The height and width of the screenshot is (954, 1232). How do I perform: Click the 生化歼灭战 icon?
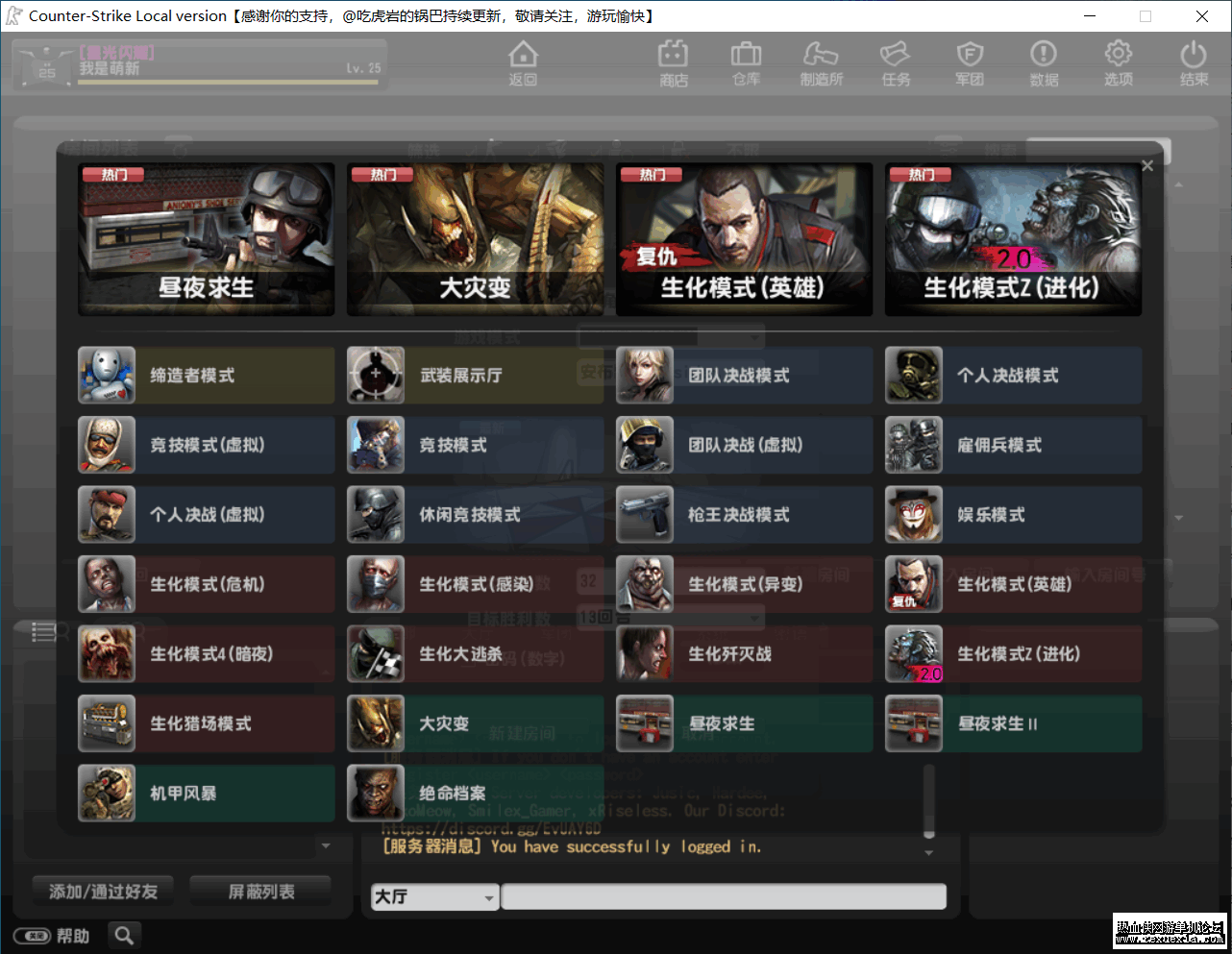click(x=645, y=654)
